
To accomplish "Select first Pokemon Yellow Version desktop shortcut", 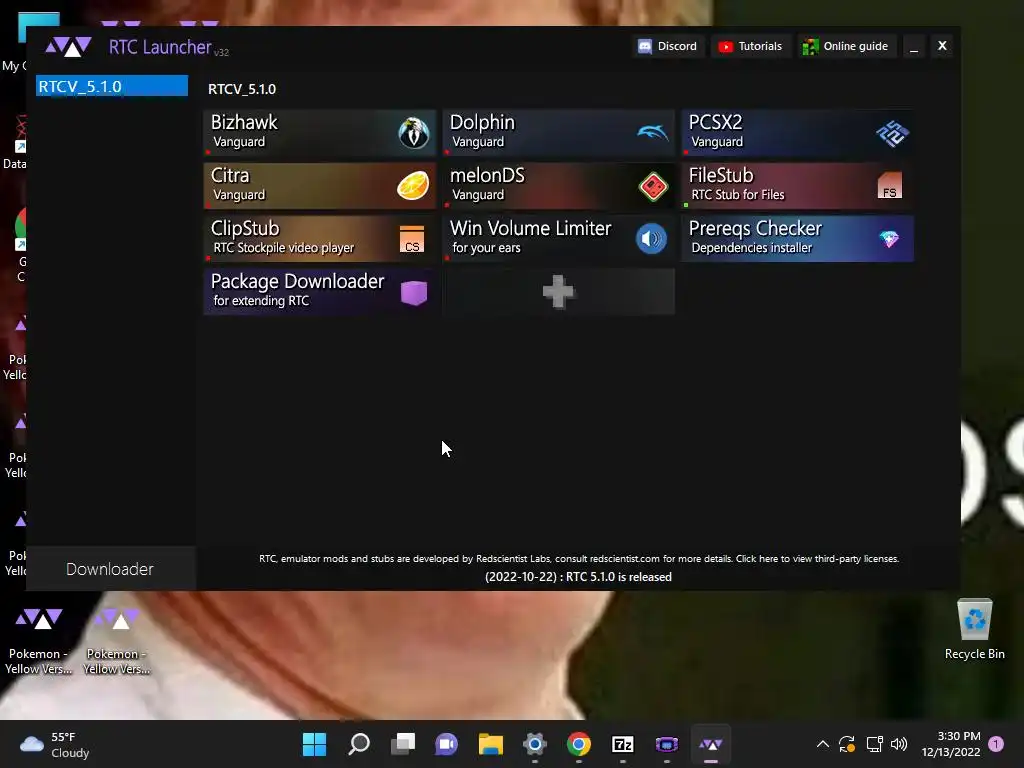I will [39, 641].
